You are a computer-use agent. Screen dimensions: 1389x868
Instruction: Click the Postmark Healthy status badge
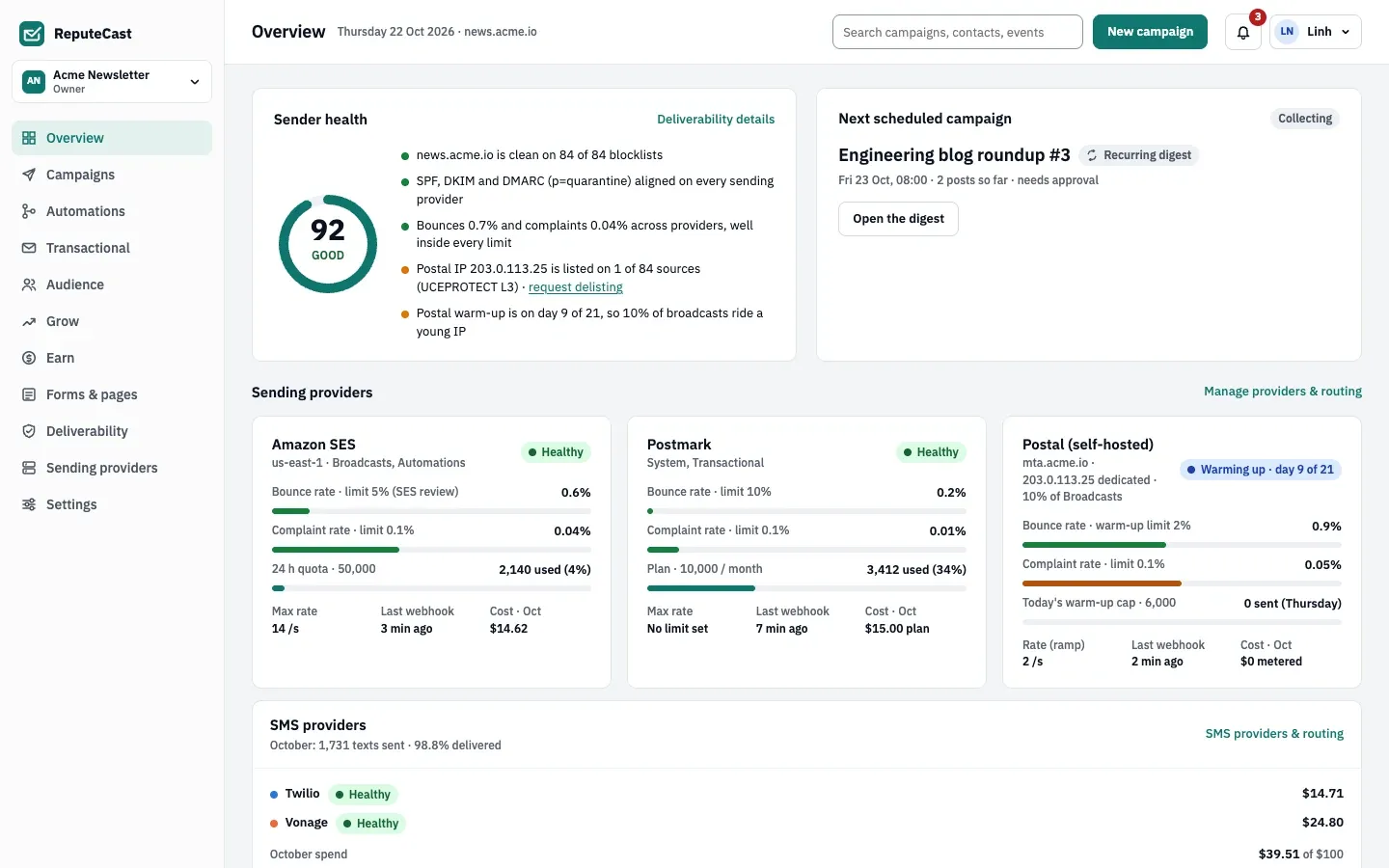click(x=931, y=452)
